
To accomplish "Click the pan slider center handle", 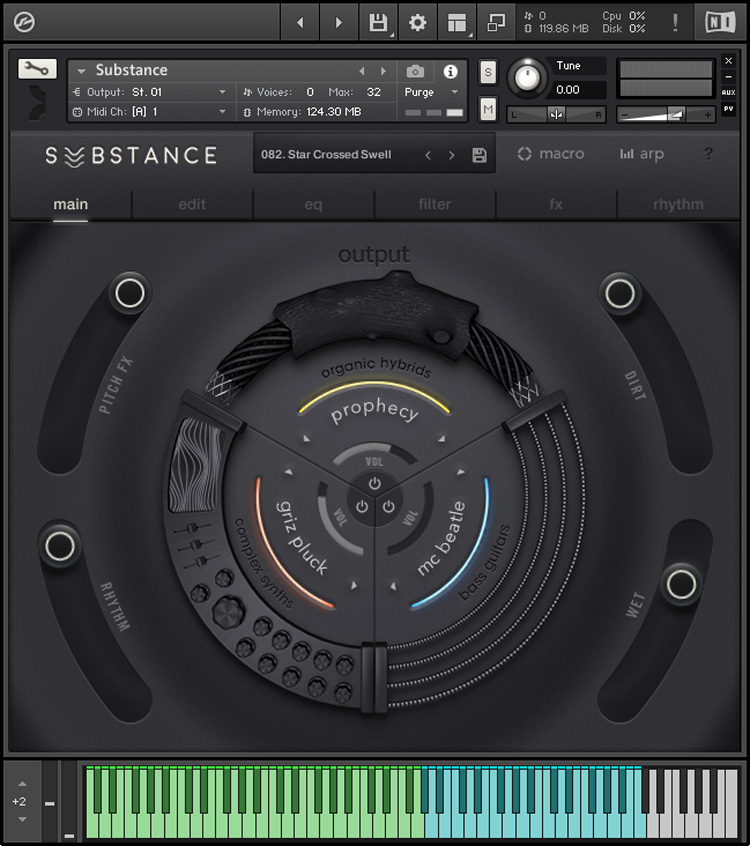I will [556, 114].
